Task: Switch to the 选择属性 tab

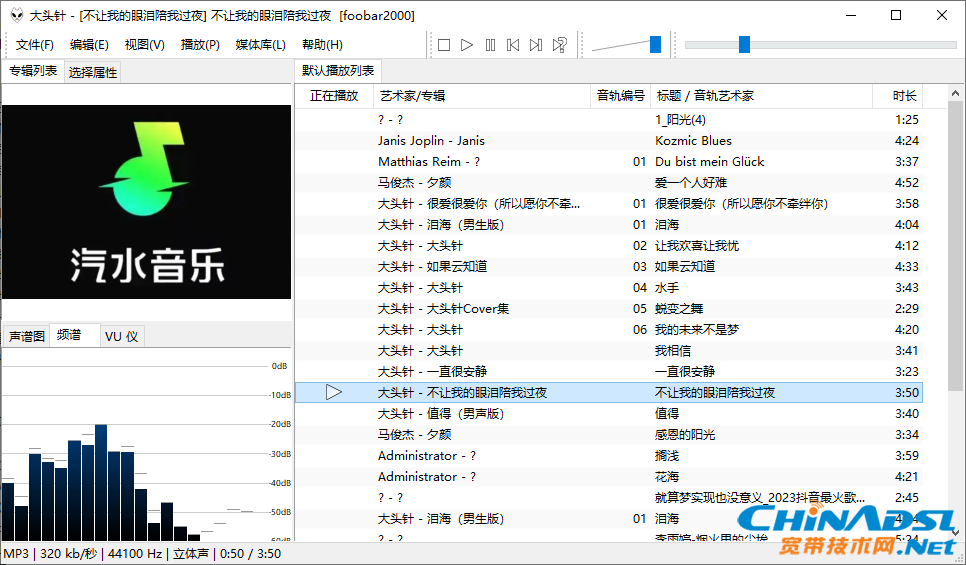Action: click(93, 72)
